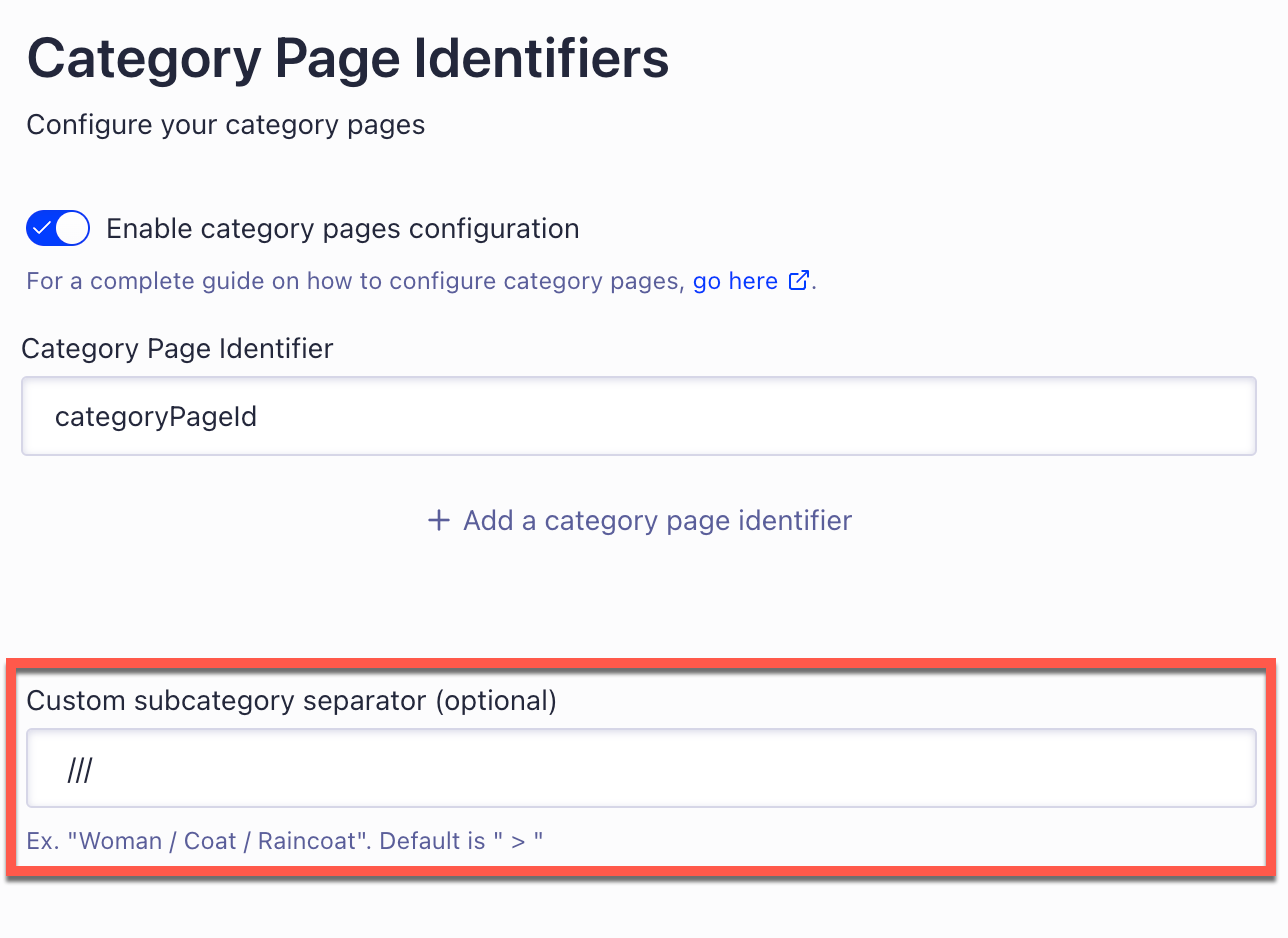Viewport: 1288px width, 938px height.
Task: Toggle the "Enable category pages configuration" switch off
Action: pyautogui.click(x=57, y=228)
